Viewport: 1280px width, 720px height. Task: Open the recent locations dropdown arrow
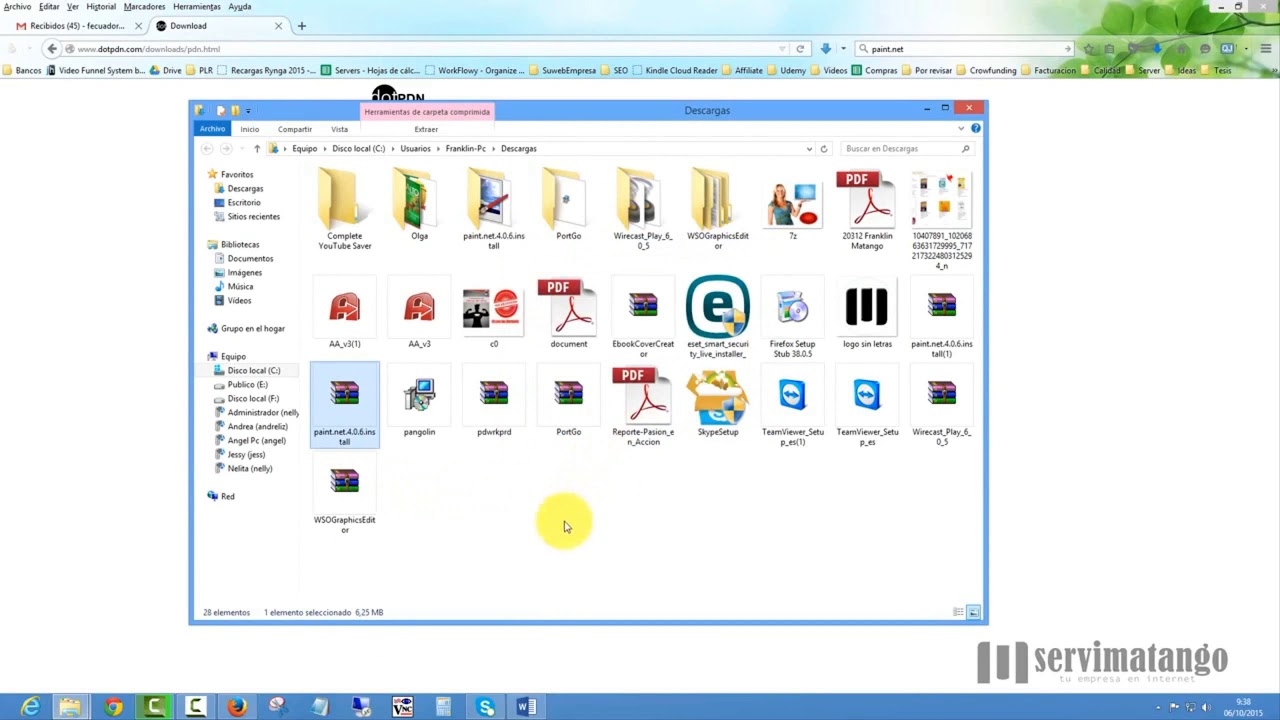pyautogui.click(x=241, y=148)
